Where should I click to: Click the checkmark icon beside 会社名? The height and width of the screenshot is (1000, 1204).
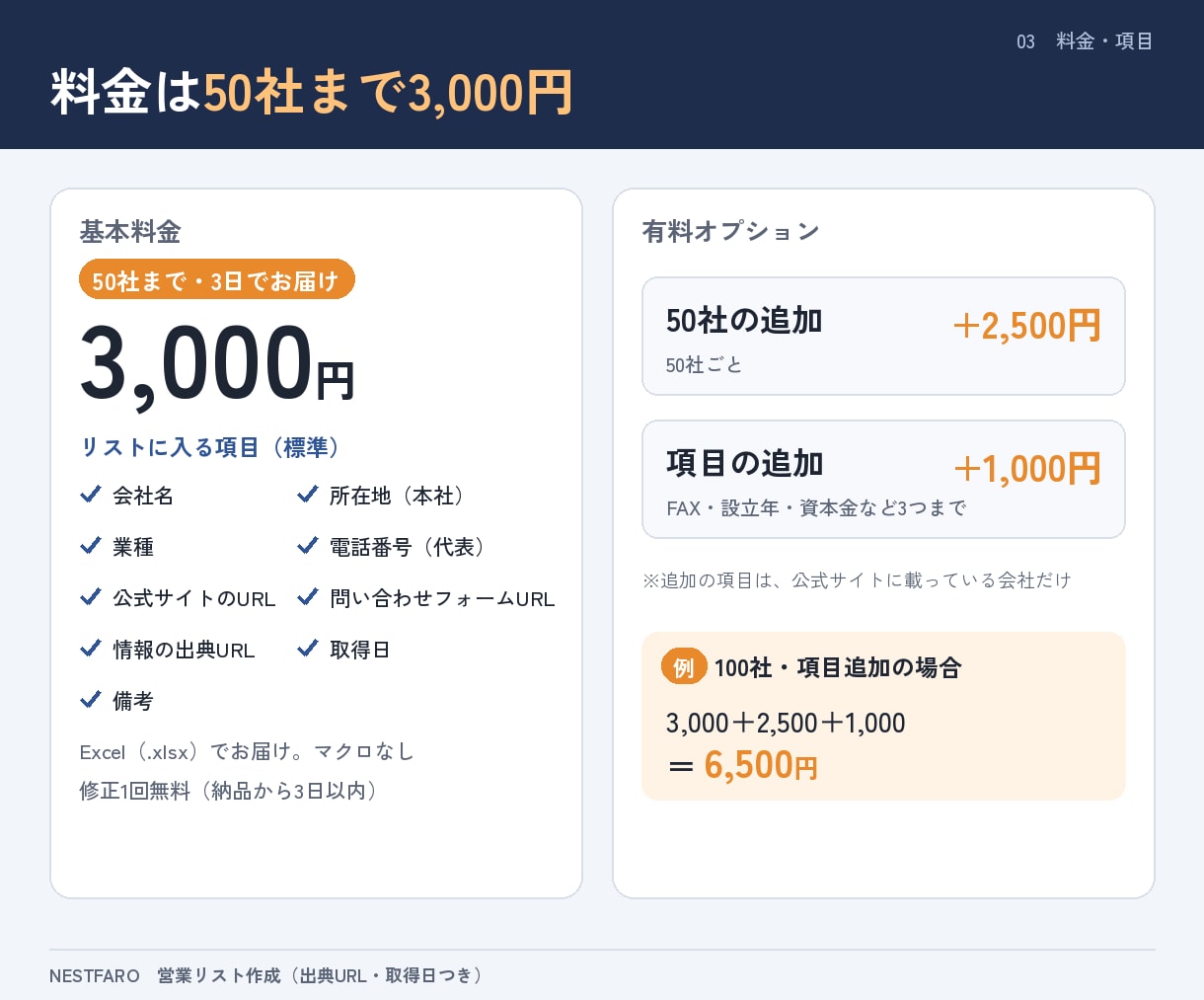[x=91, y=494]
